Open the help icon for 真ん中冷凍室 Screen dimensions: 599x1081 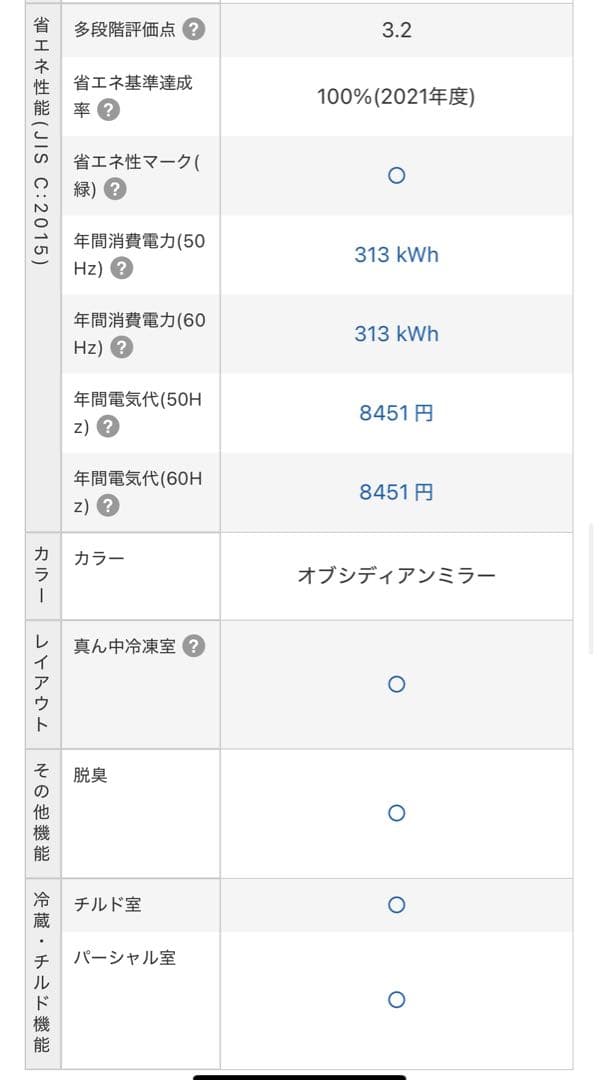tap(192, 646)
